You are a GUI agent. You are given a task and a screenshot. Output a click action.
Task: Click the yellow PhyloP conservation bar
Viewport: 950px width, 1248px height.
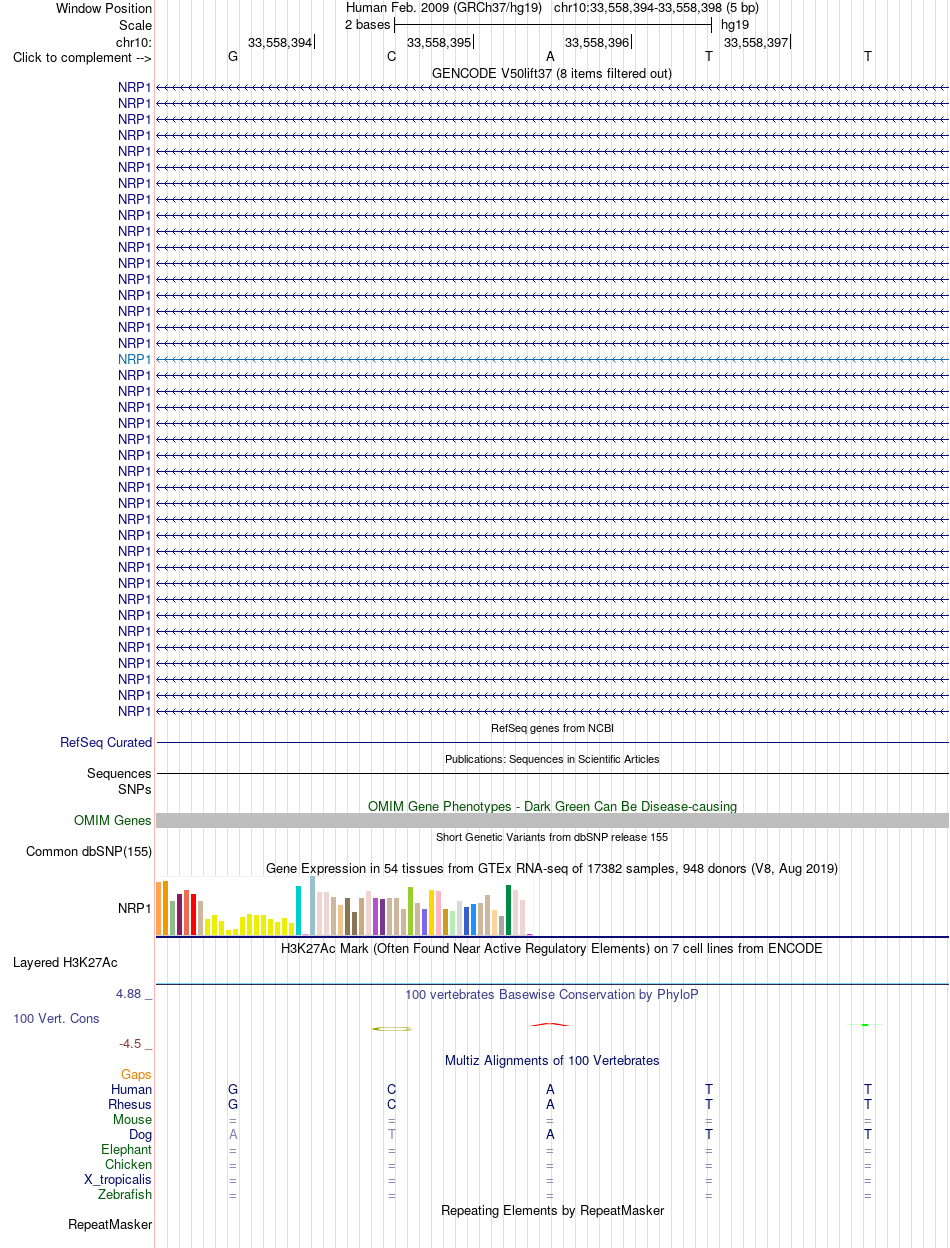(392, 1028)
